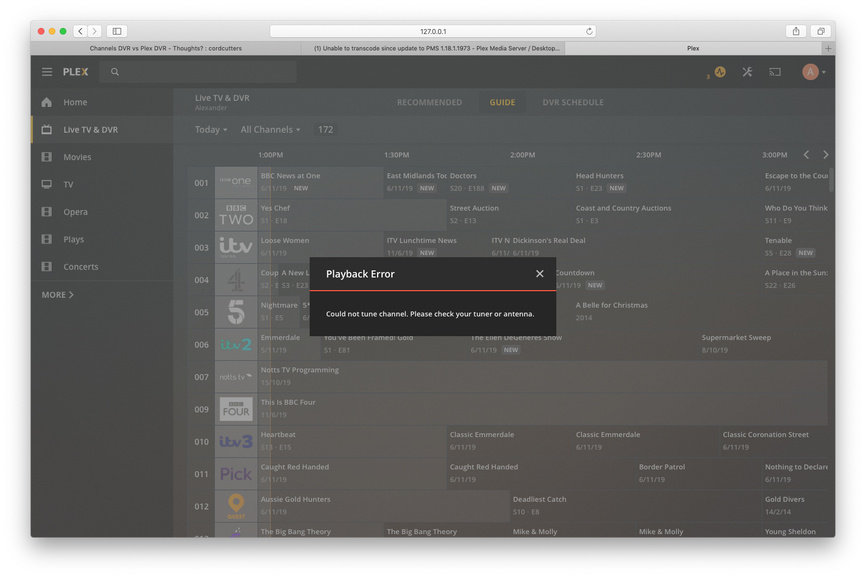Screen dimensions: 866x578
Task: Open the Opera library
Action: (x=102, y=212)
